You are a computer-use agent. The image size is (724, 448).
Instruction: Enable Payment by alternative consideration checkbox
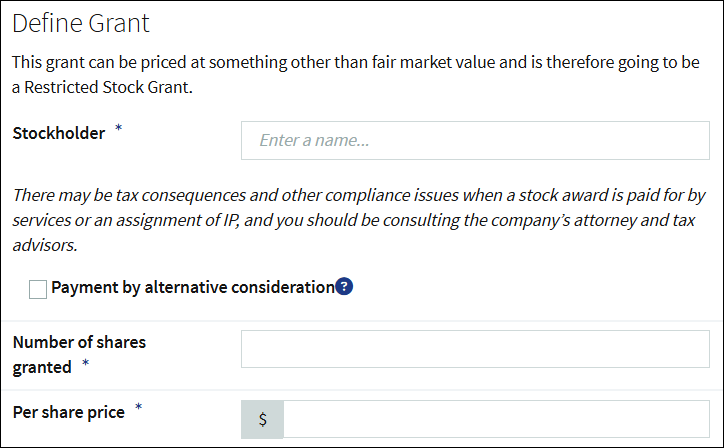tap(38, 290)
